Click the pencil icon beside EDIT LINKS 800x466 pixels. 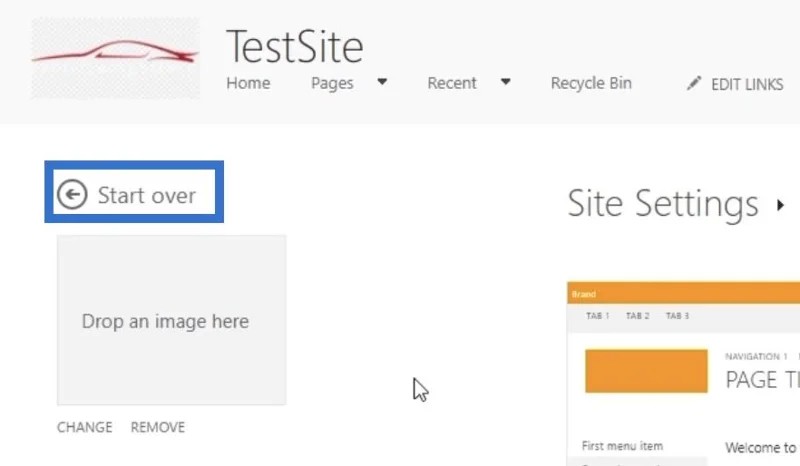click(x=694, y=83)
